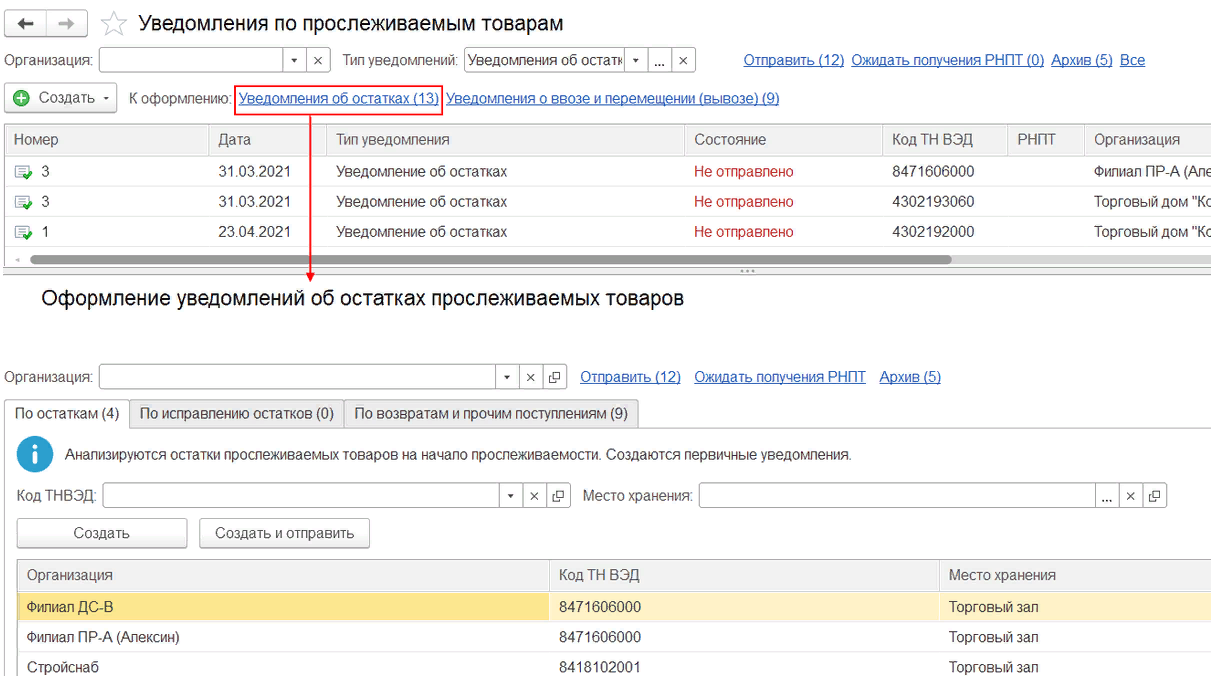
Task: Expand the Тип уведомлений dropdown
Action: tap(636, 61)
